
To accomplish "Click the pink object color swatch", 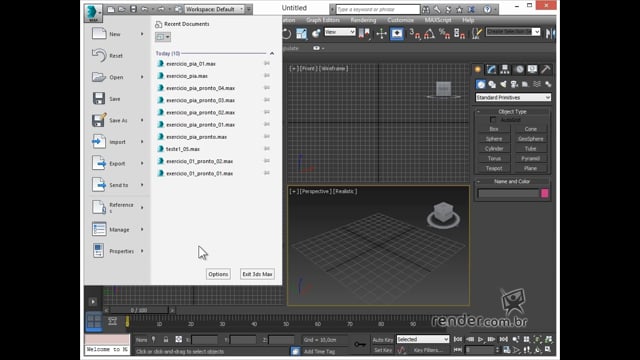I will pos(544,193).
